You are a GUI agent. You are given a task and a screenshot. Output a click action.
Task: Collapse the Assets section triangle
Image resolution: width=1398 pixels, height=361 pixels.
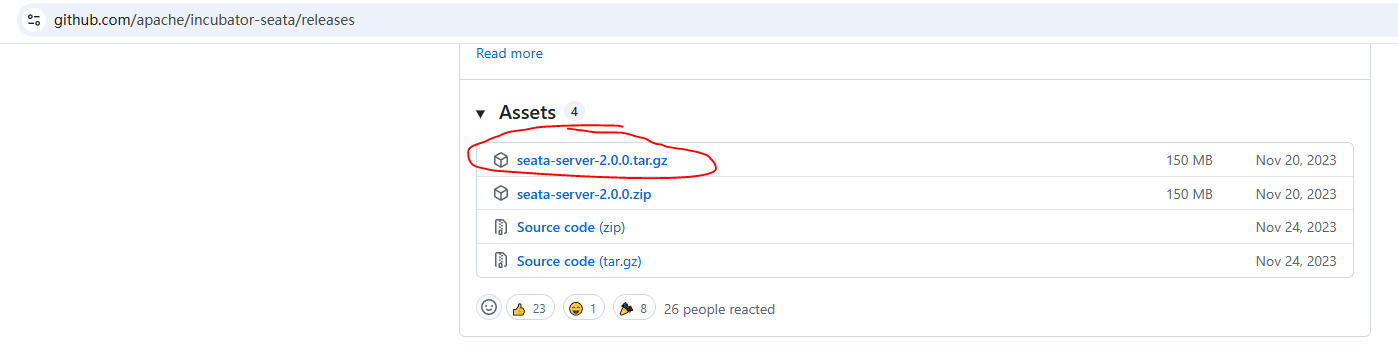click(x=481, y=114)
